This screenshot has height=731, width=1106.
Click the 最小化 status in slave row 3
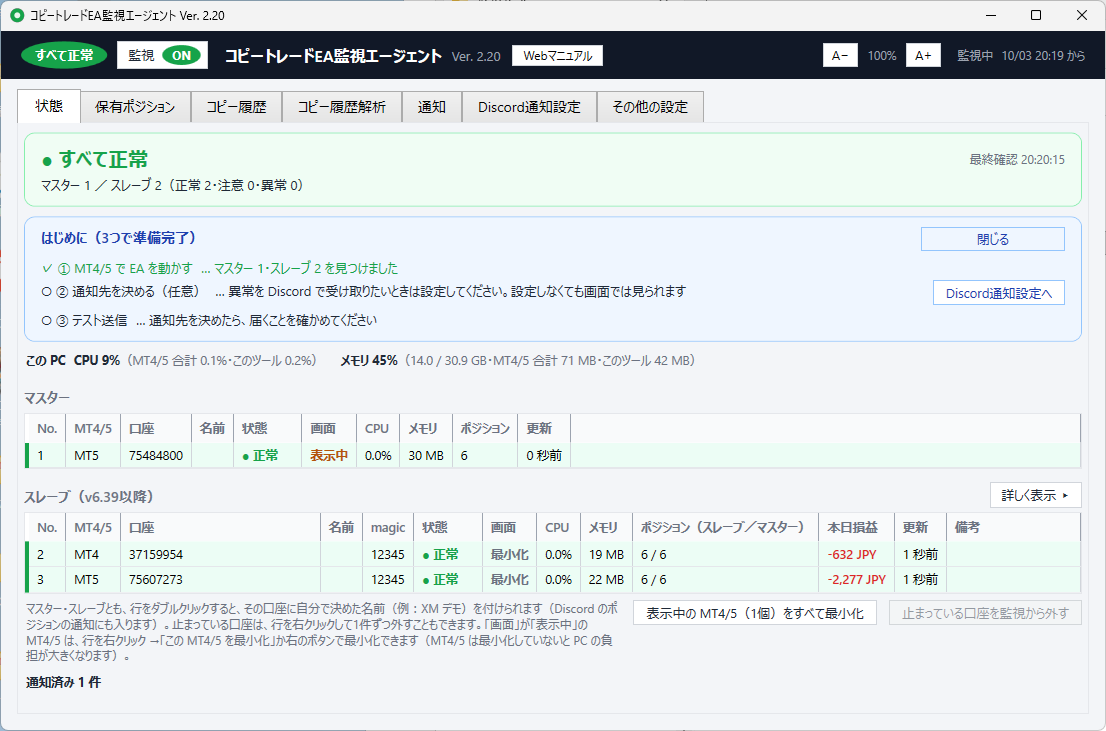pyautogui.click(x=509, y=579)
